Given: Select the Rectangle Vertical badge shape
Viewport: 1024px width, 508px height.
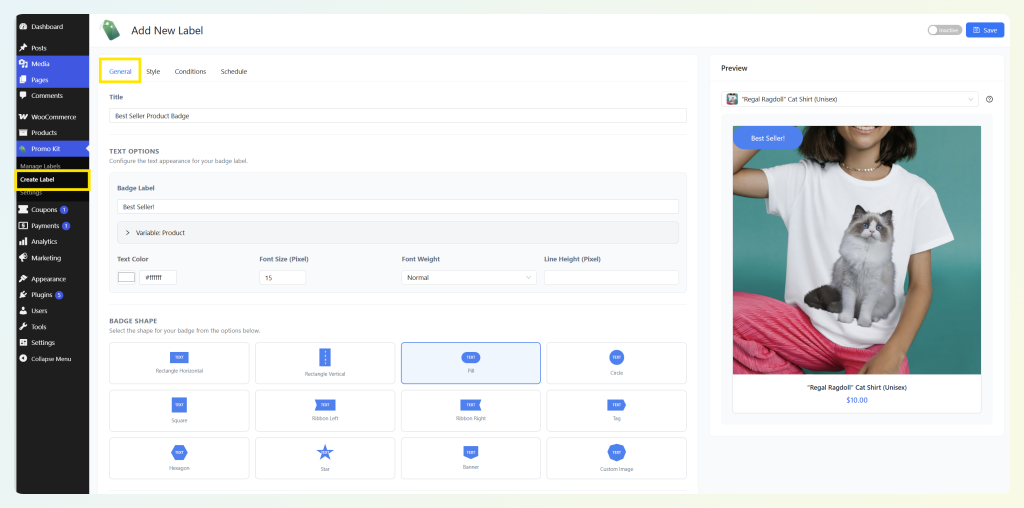Looking at the screenshot, I should click(325, 363).
